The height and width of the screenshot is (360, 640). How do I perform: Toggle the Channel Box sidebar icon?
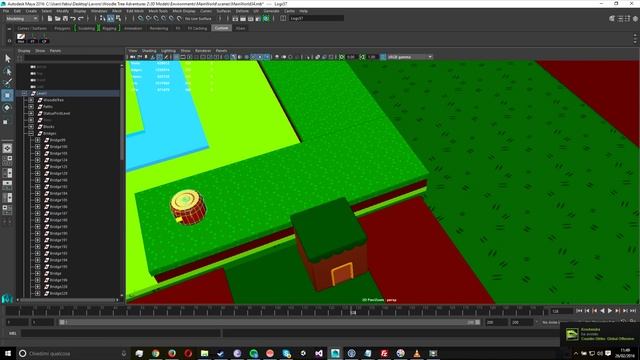click(x=635, y=18)
